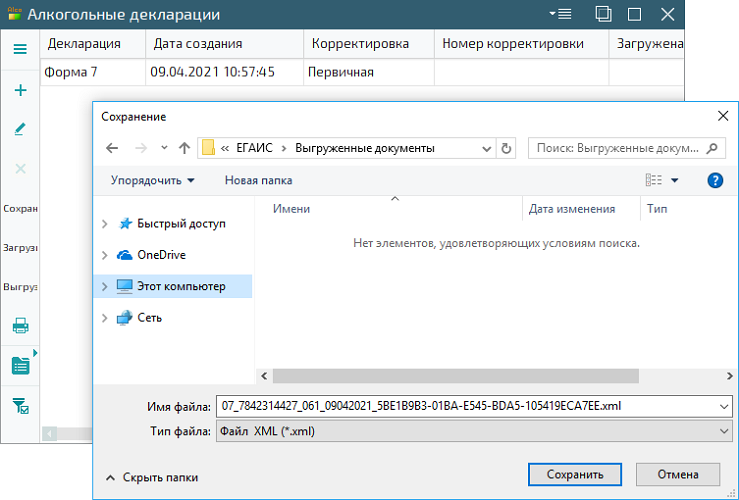Click the hamburger menu icon in sidebar
This screenshot has height=500, width=739.
click(x=20, y=49)
